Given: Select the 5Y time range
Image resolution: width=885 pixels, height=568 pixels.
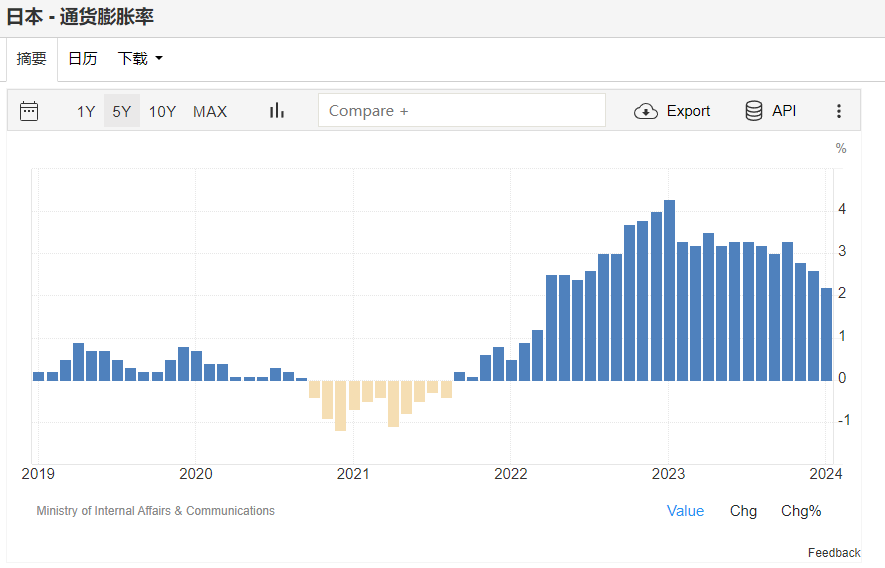Looking at the screenshot, I should click(122, 111).
